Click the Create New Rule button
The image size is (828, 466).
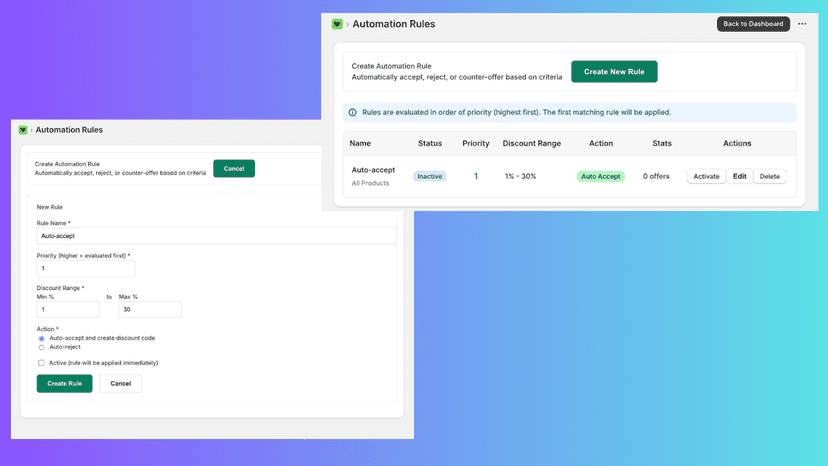point(614,71)
